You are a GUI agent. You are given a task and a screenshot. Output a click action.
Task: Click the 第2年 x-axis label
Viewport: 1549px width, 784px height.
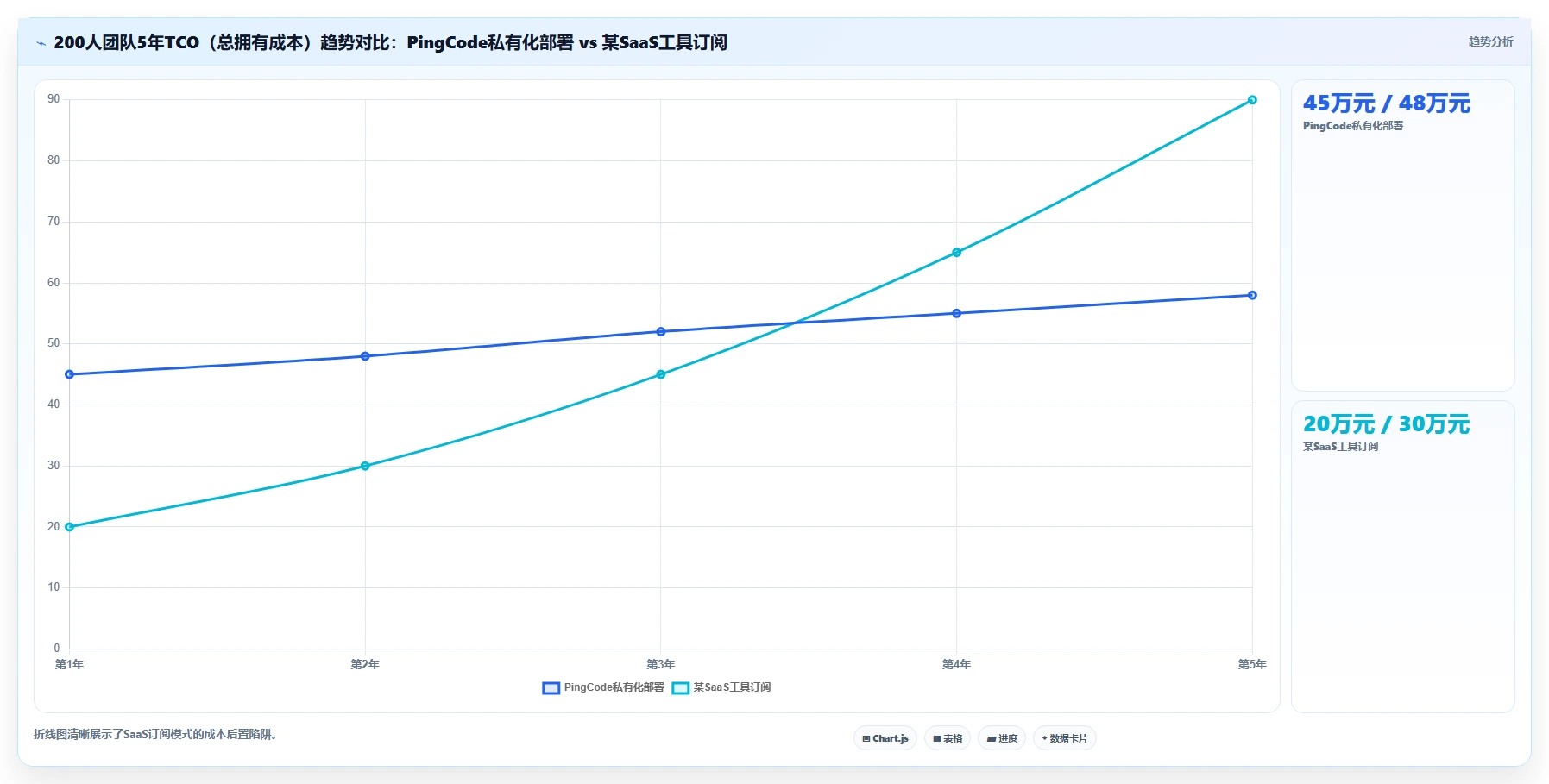click(365, 664)
